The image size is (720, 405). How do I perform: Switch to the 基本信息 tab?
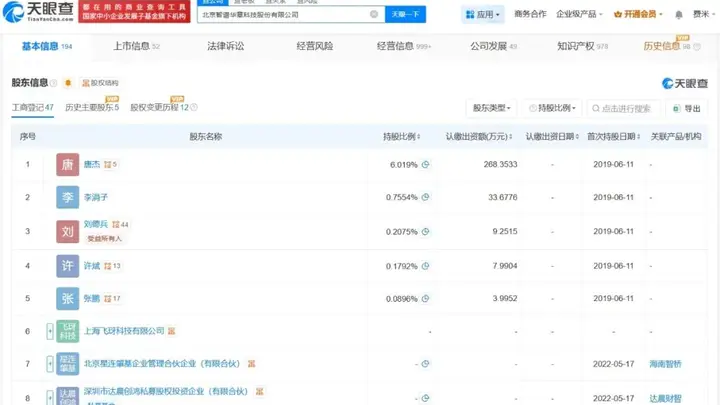(47, 46)
